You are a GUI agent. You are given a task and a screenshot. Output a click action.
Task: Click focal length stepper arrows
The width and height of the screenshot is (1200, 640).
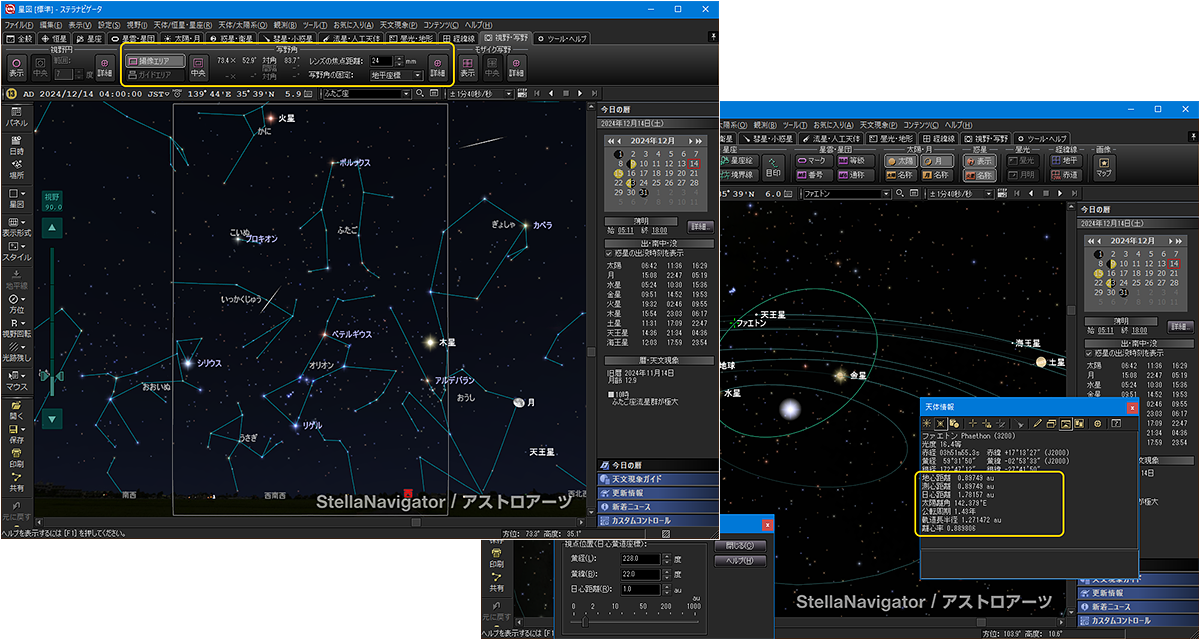point(398,61)
